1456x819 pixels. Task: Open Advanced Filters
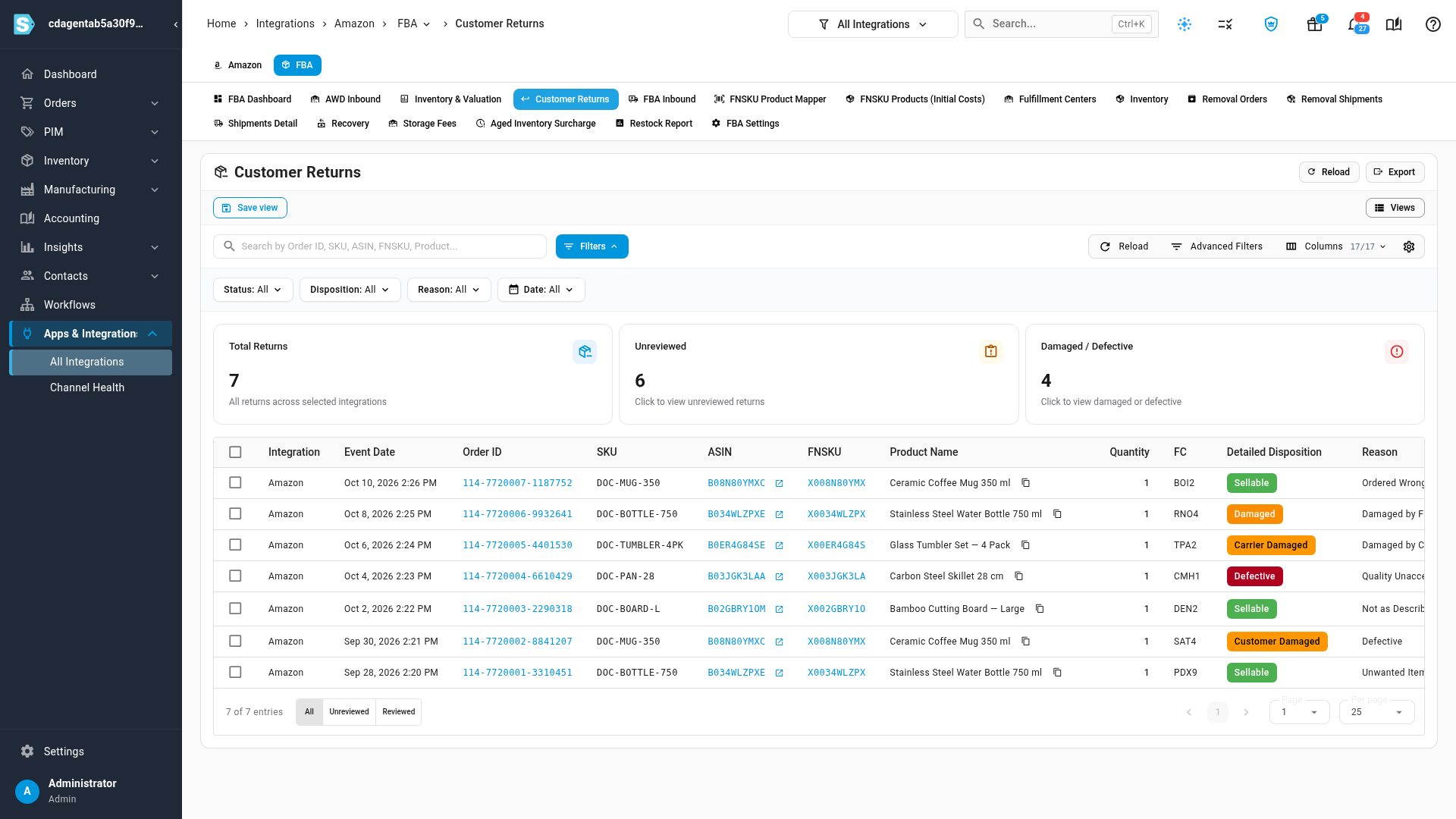pos(1216,246)
